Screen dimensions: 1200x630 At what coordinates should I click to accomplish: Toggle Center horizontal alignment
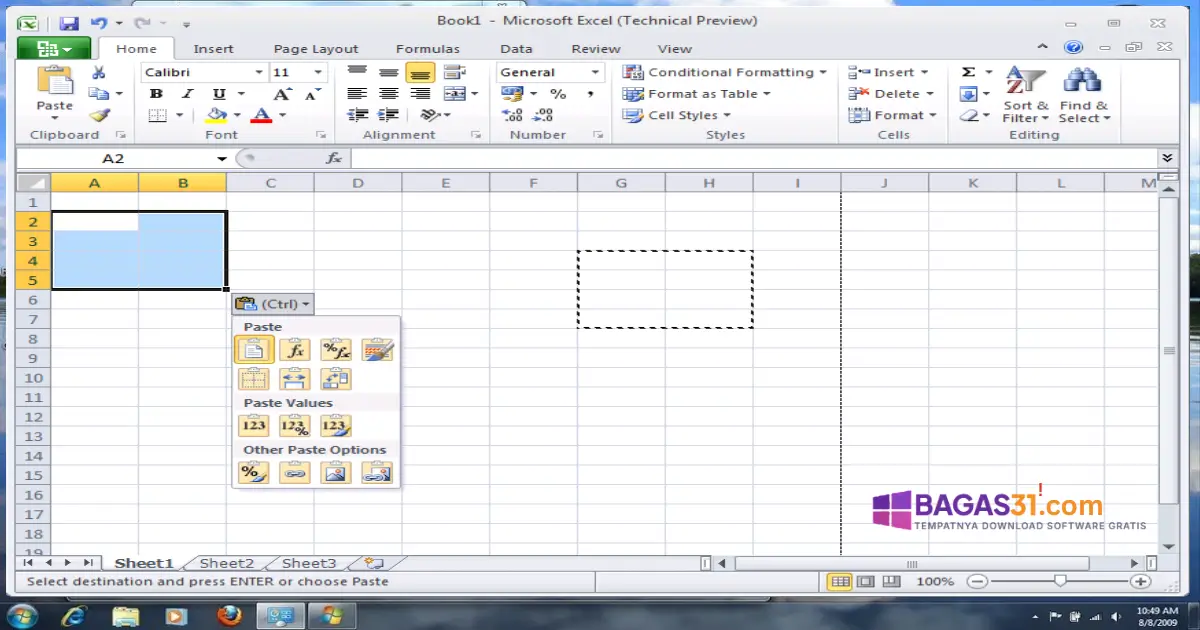click(x=388, y=94)
